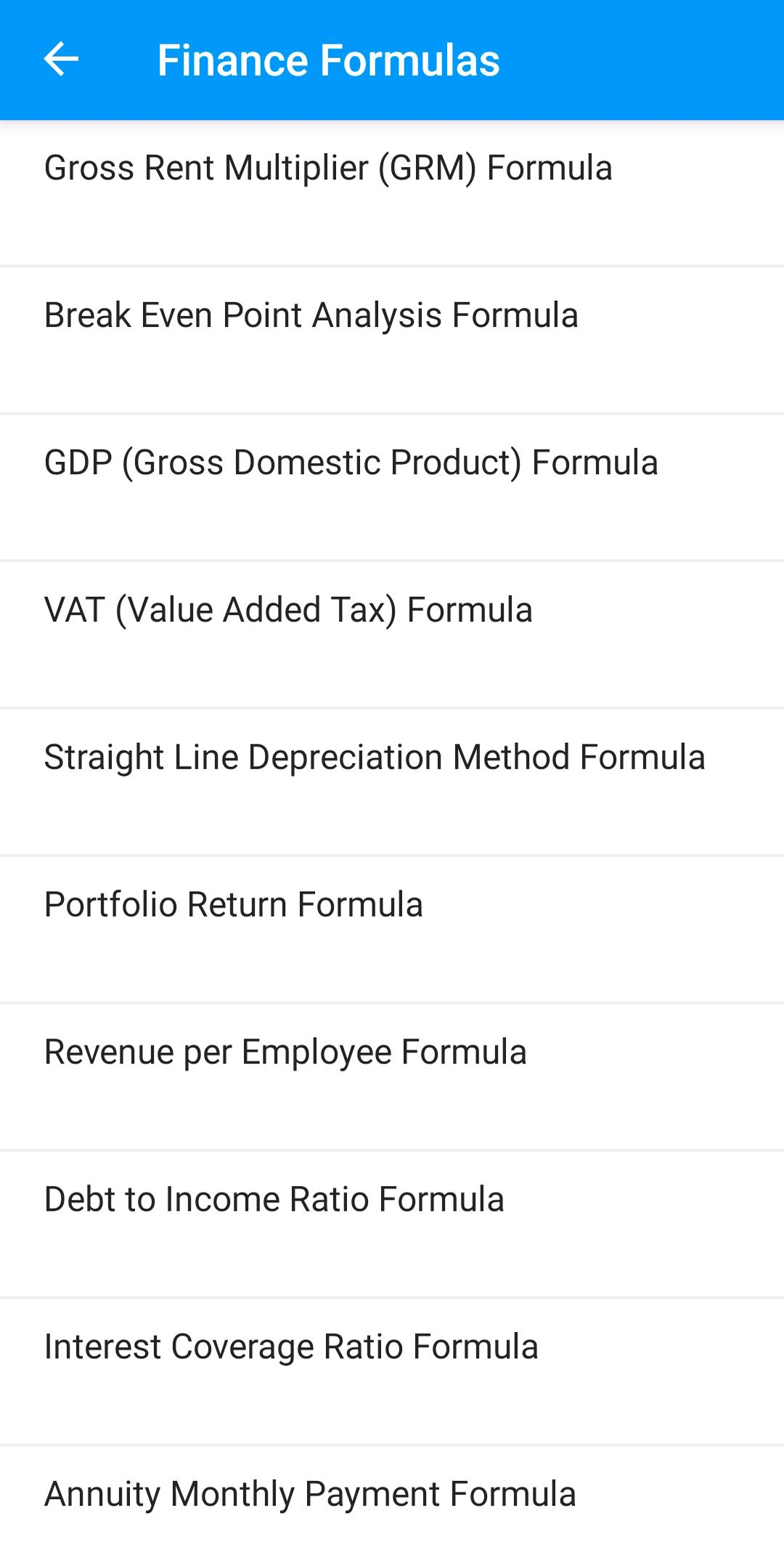Viewport: 784px width, 1563px height.
Task: Open Interest Coverage Ratio Formula
Action: 291,1348
